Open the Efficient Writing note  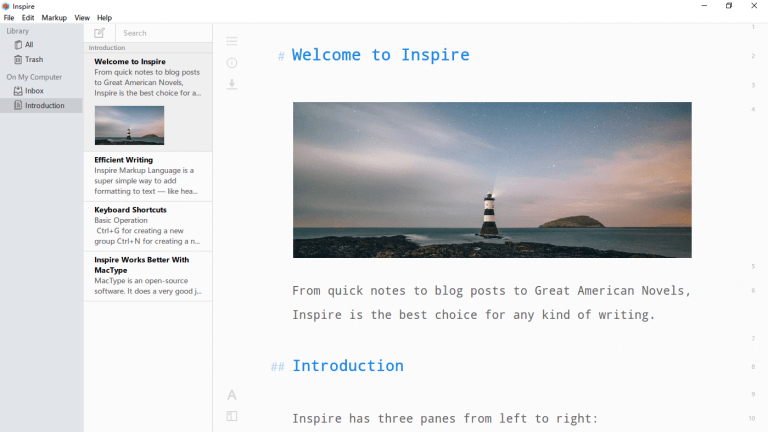[148, 176]
